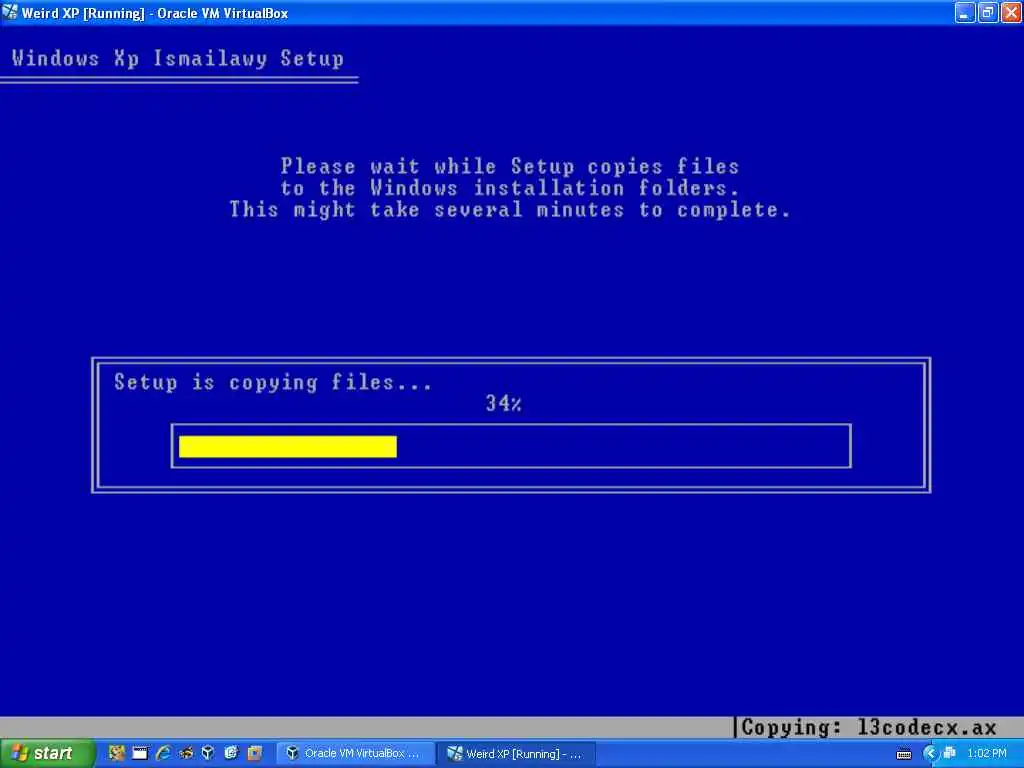
Task: Click the 1:02 PM clock
Action: coord(987,754)
